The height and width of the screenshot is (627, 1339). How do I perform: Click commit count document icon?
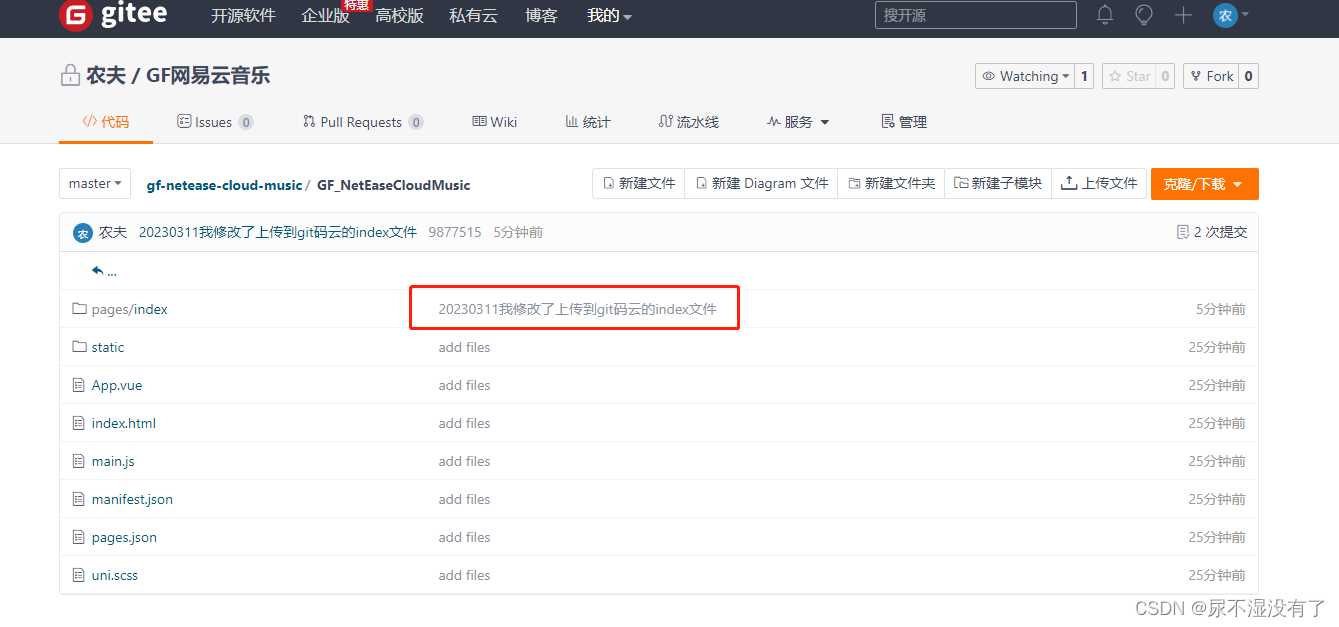point(1183,232)
